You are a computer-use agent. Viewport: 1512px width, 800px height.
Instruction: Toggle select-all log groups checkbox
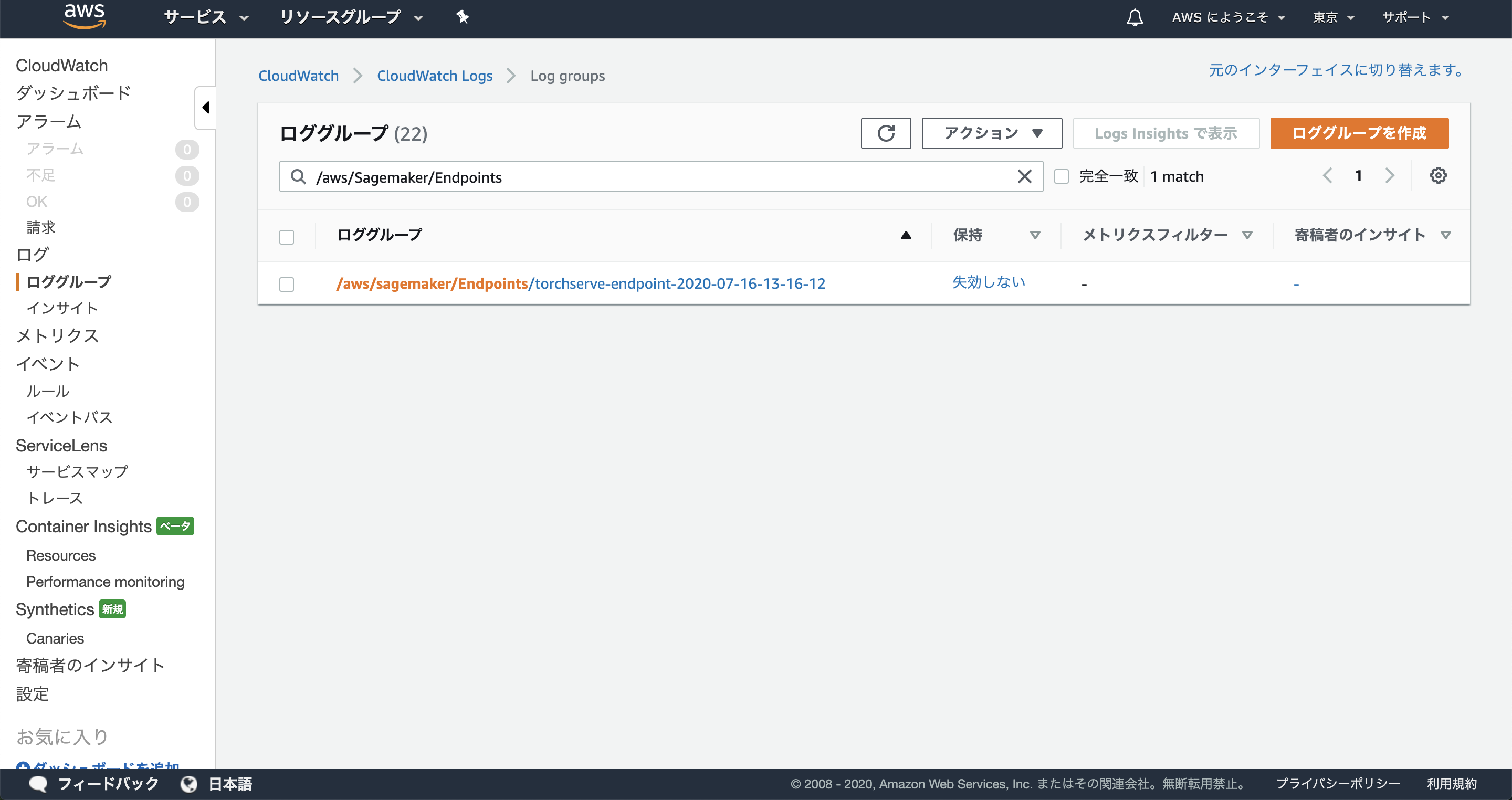pos(287,237)
